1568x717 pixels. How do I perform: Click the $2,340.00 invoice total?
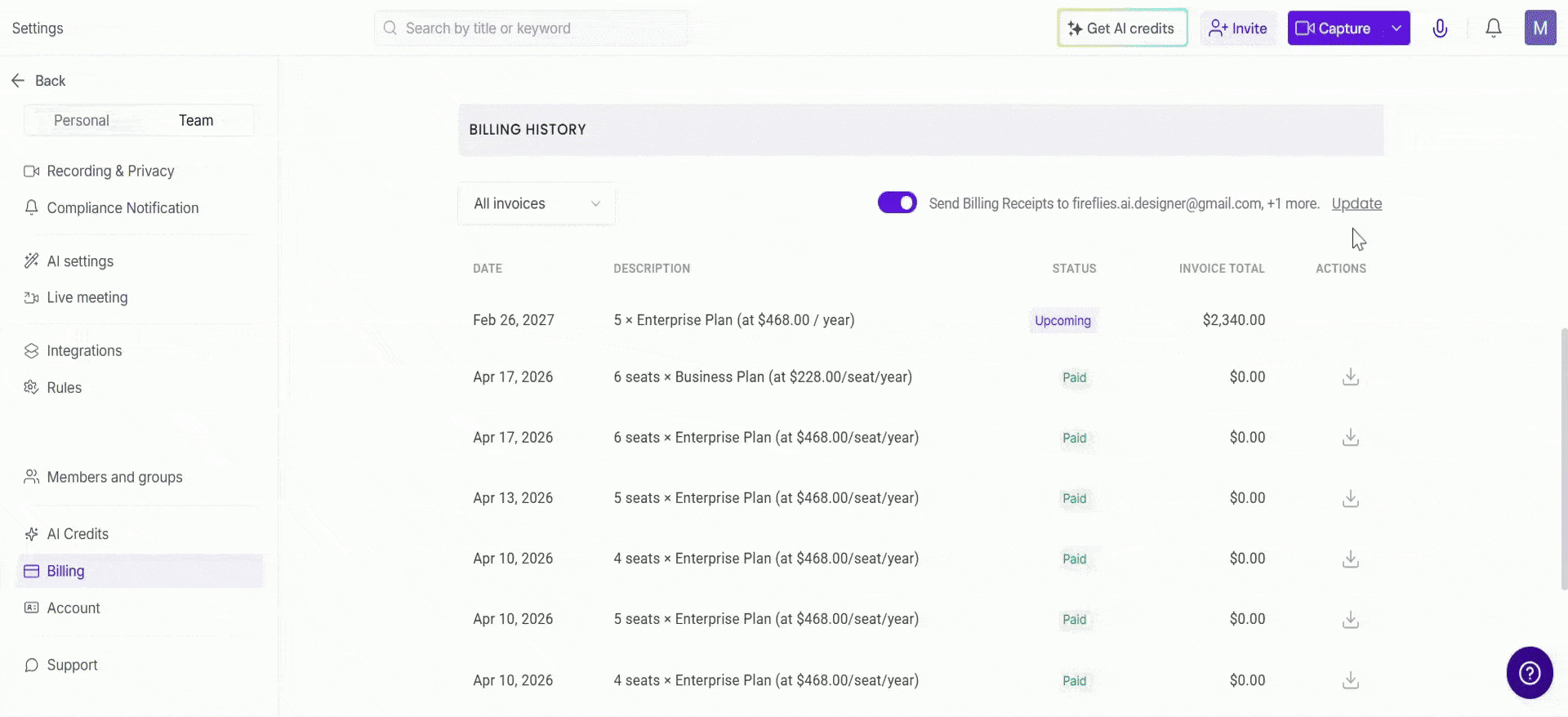(1233, 320)
